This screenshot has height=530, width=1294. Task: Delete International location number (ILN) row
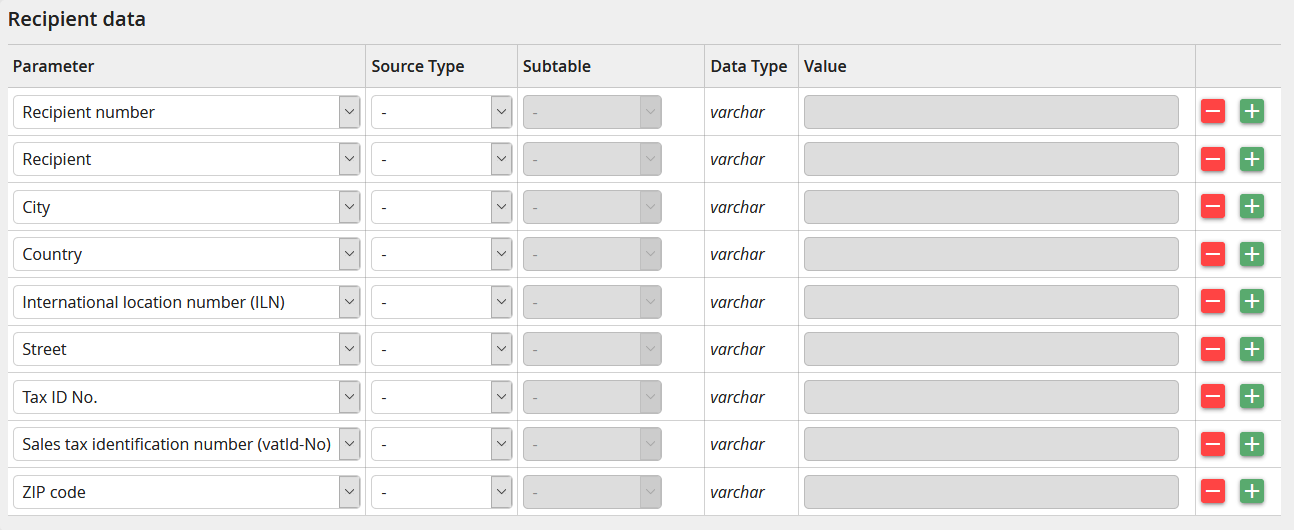[x=1213, y=301]
